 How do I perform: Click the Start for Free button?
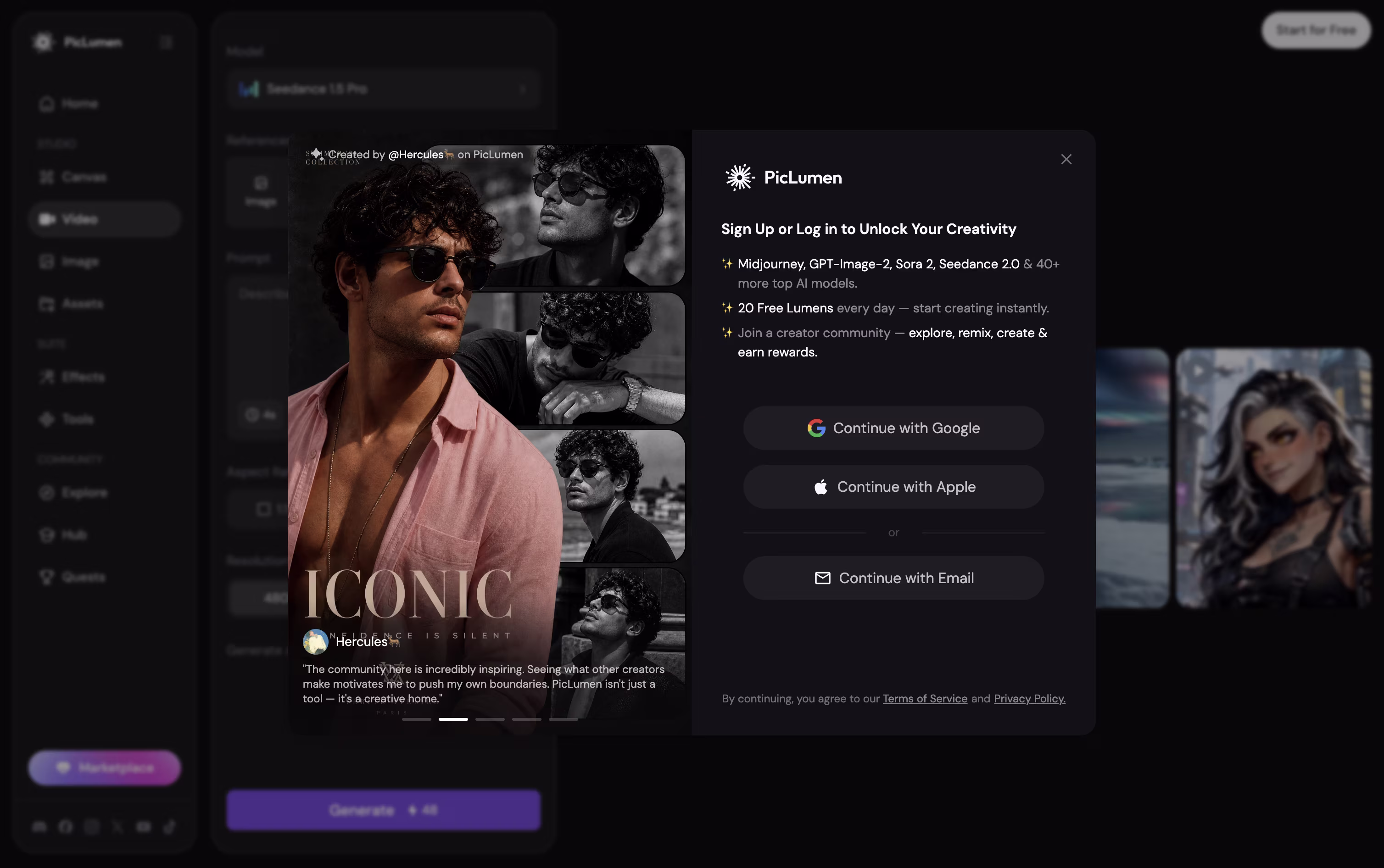(x=1316, y=30)
